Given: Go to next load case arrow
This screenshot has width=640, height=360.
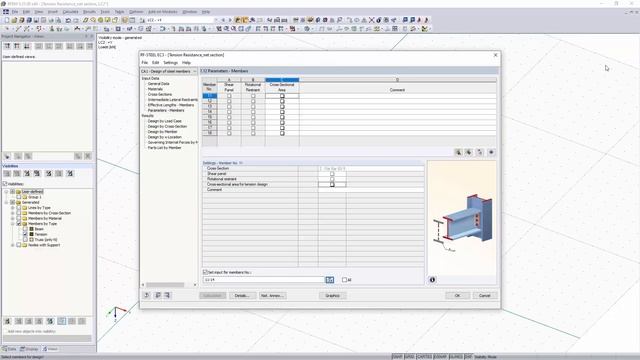Looking at the screenshot, I should (230, 20).
